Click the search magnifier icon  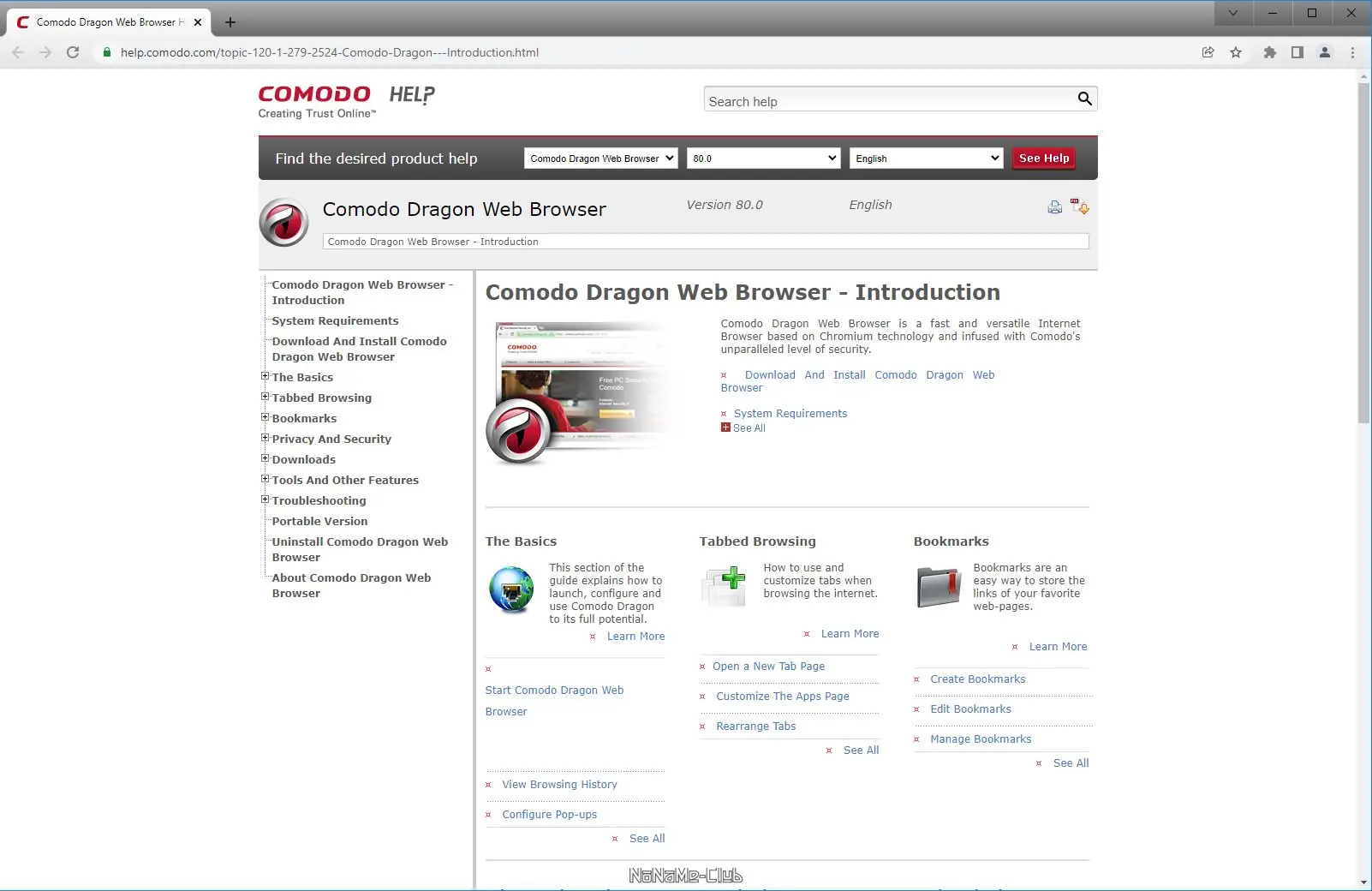point(1084,99)
